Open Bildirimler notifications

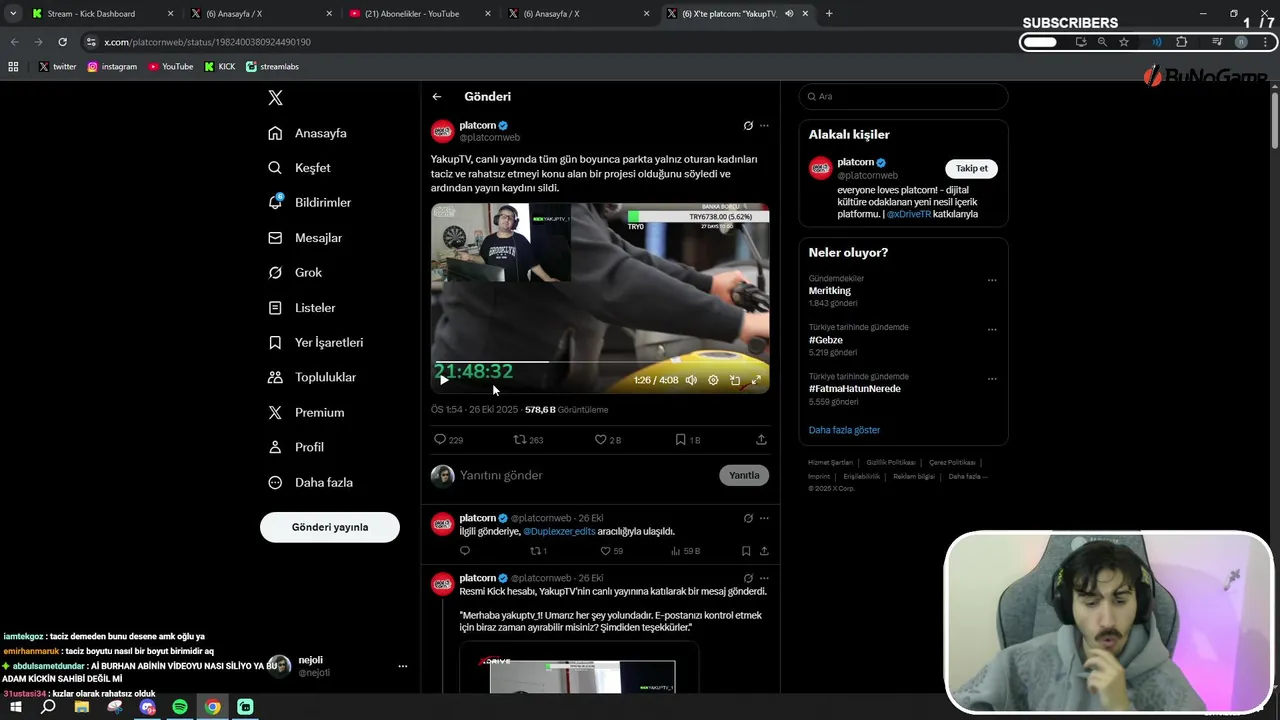click(x=309, y=203)
